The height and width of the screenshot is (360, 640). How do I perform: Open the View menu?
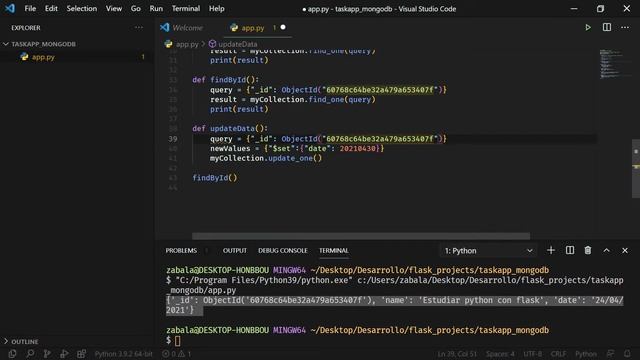click(114, 9)
